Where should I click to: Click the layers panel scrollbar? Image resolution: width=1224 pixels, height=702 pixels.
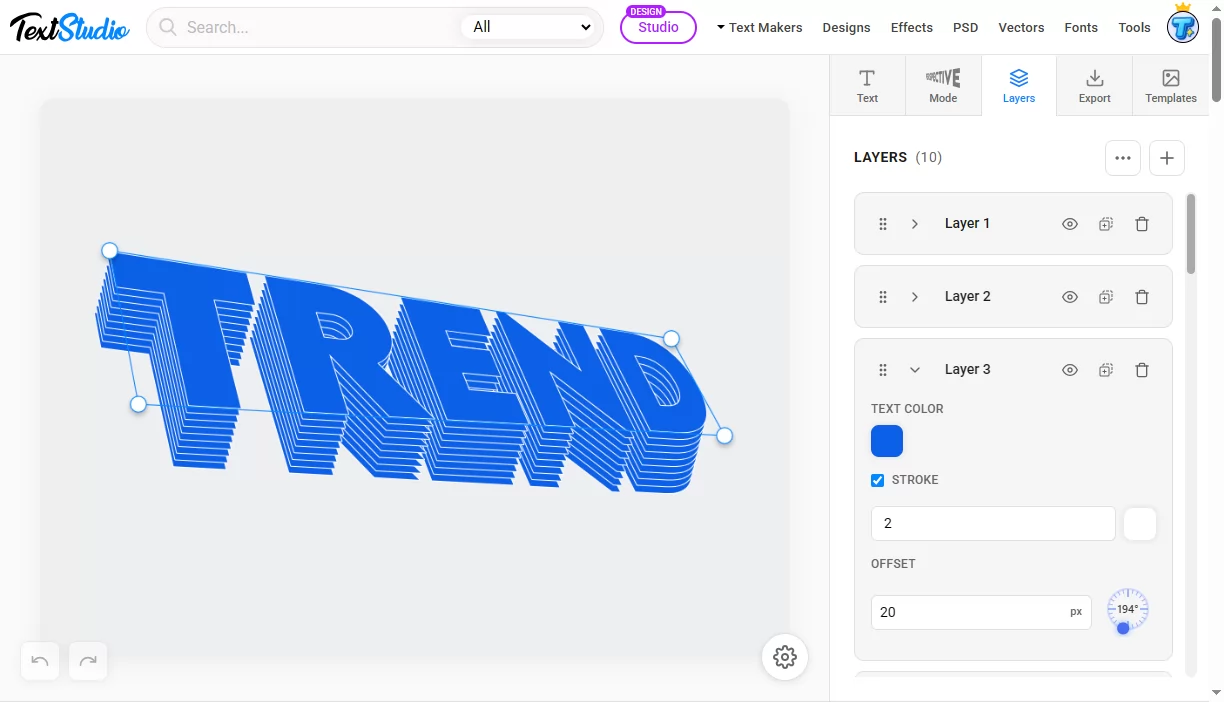(x=1190, y=234)
